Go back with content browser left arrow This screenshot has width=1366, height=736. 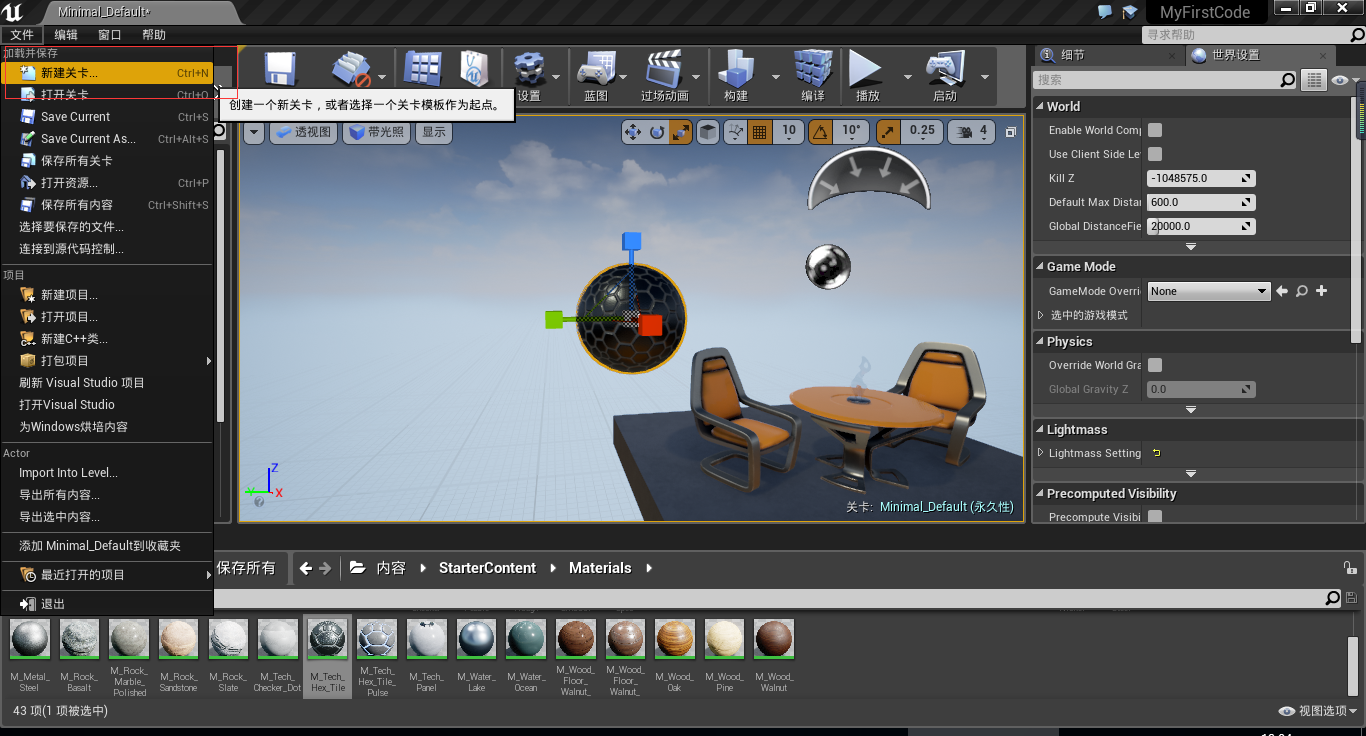pos(306,568)
